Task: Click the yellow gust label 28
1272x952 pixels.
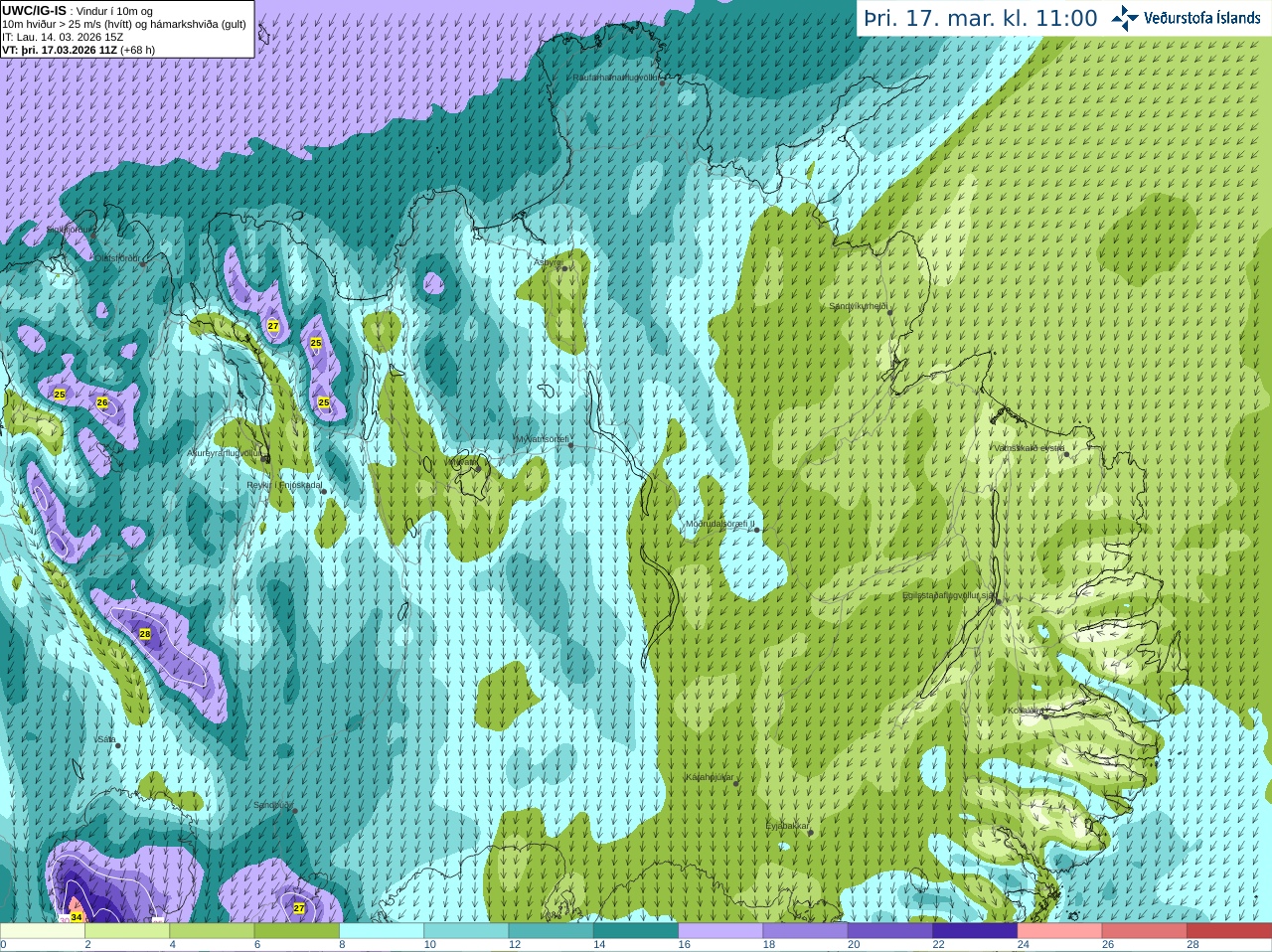Action: [145, 634]
